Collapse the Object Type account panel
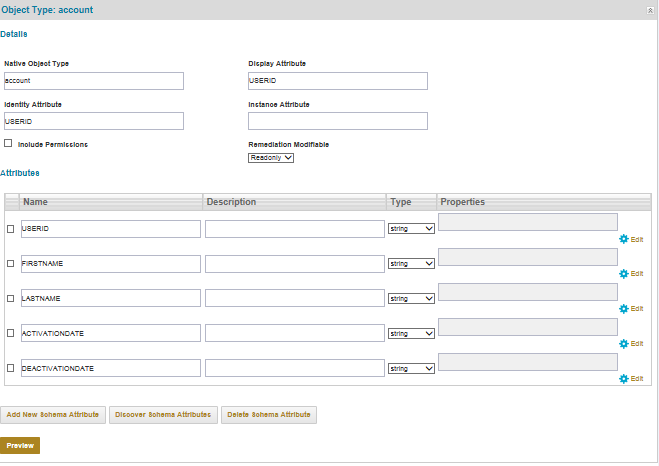 pyautogui.click(x=650, y=8)
